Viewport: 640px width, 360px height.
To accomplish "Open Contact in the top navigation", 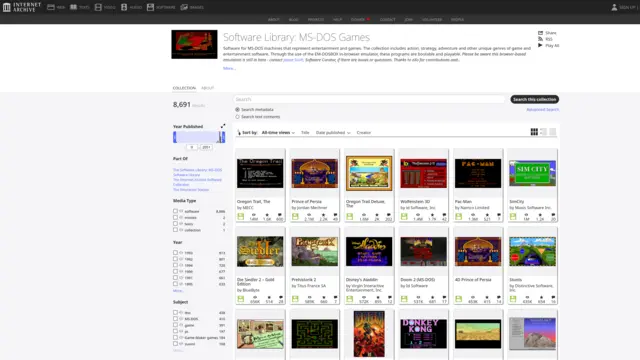I will tap(387, 20).
